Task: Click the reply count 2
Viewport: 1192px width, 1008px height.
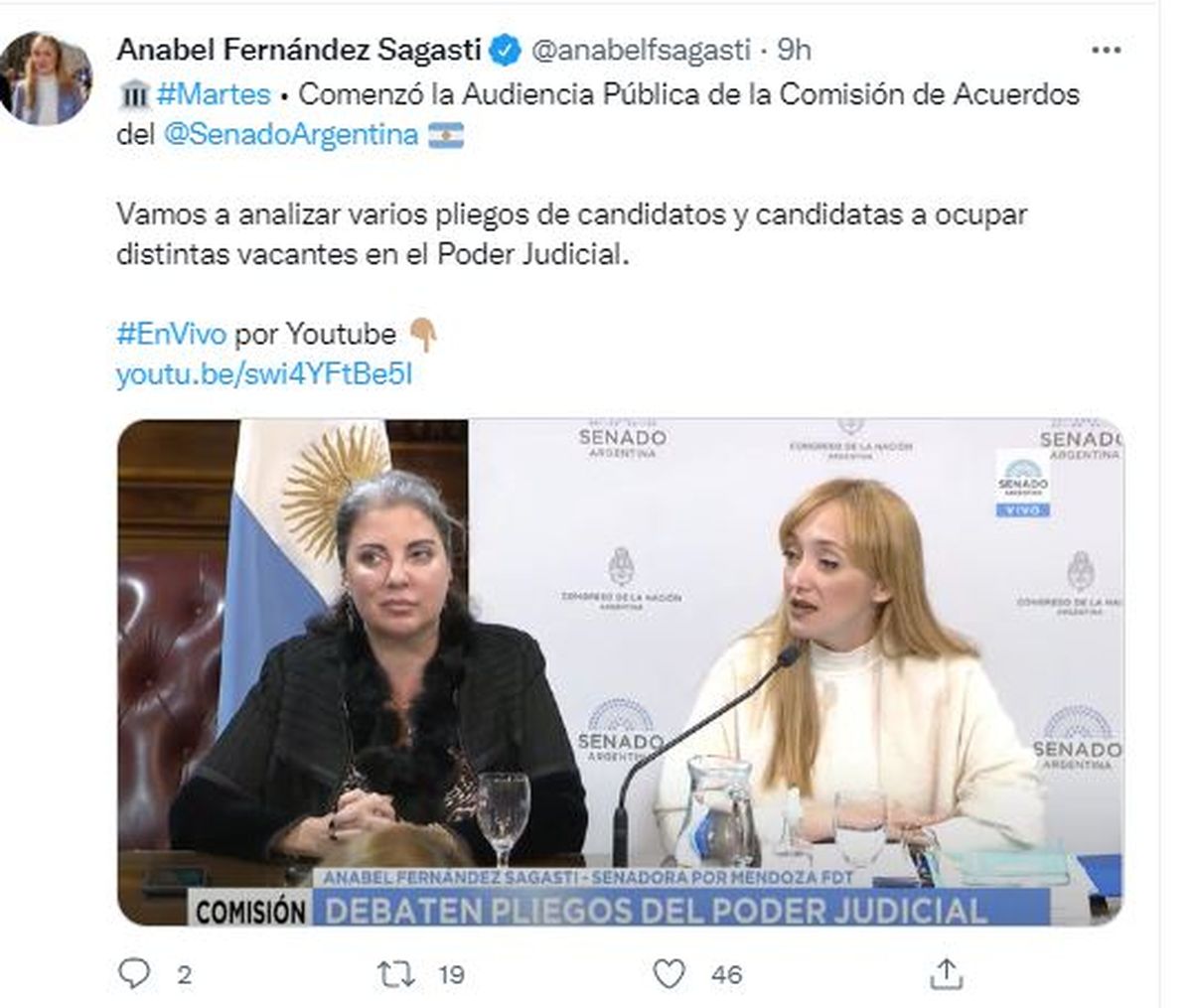Action: [184, 974]
